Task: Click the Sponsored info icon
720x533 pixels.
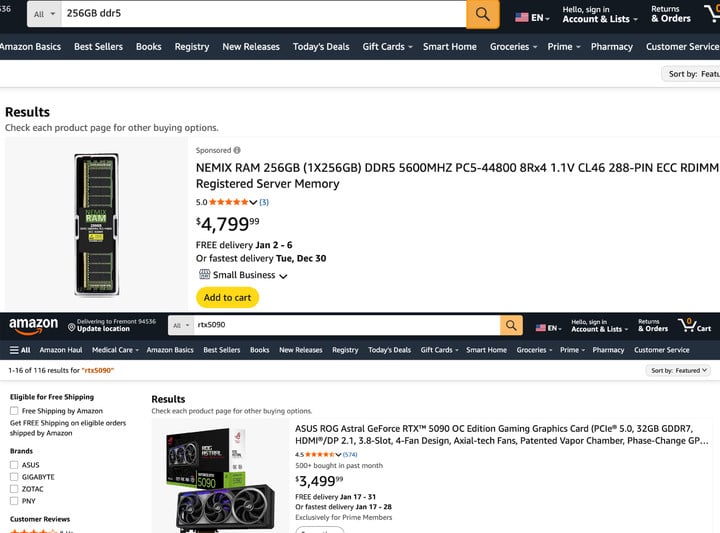Action: [237, 150]
